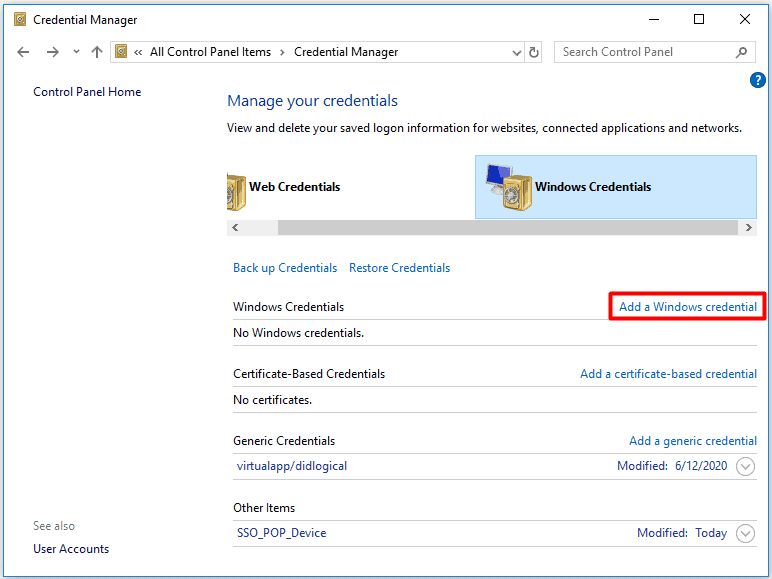Click the Windows Credentials vault icon
The width and height of the screenshot is (772, 579).
pos(506,187)
